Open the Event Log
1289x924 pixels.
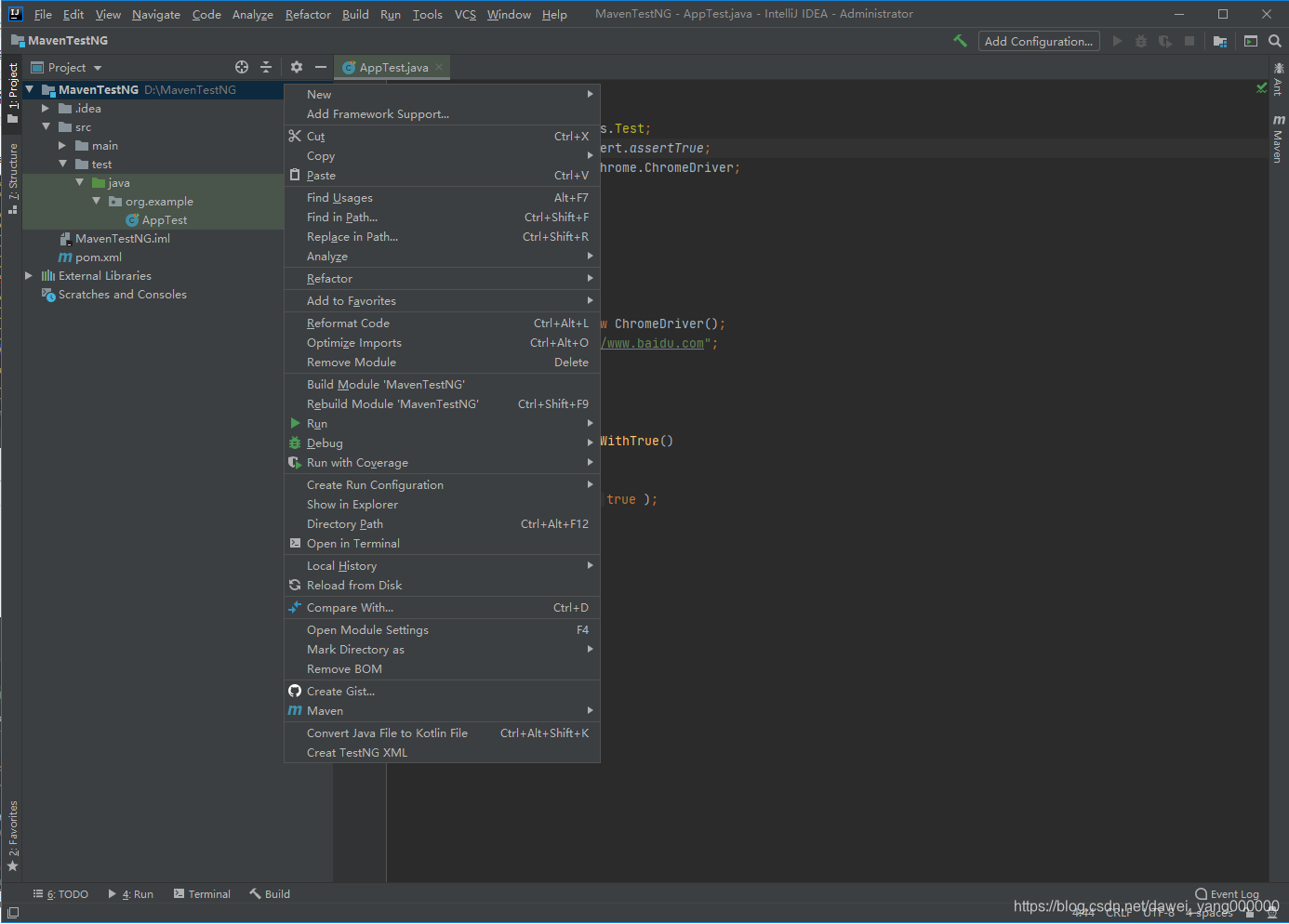[1227, 894]
